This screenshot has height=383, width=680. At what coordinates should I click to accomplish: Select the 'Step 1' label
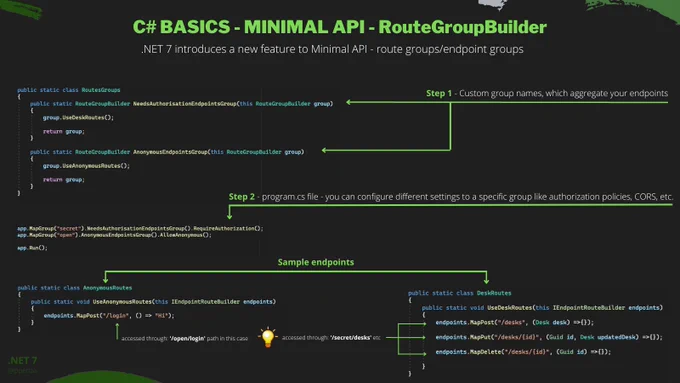pos(438,93)
